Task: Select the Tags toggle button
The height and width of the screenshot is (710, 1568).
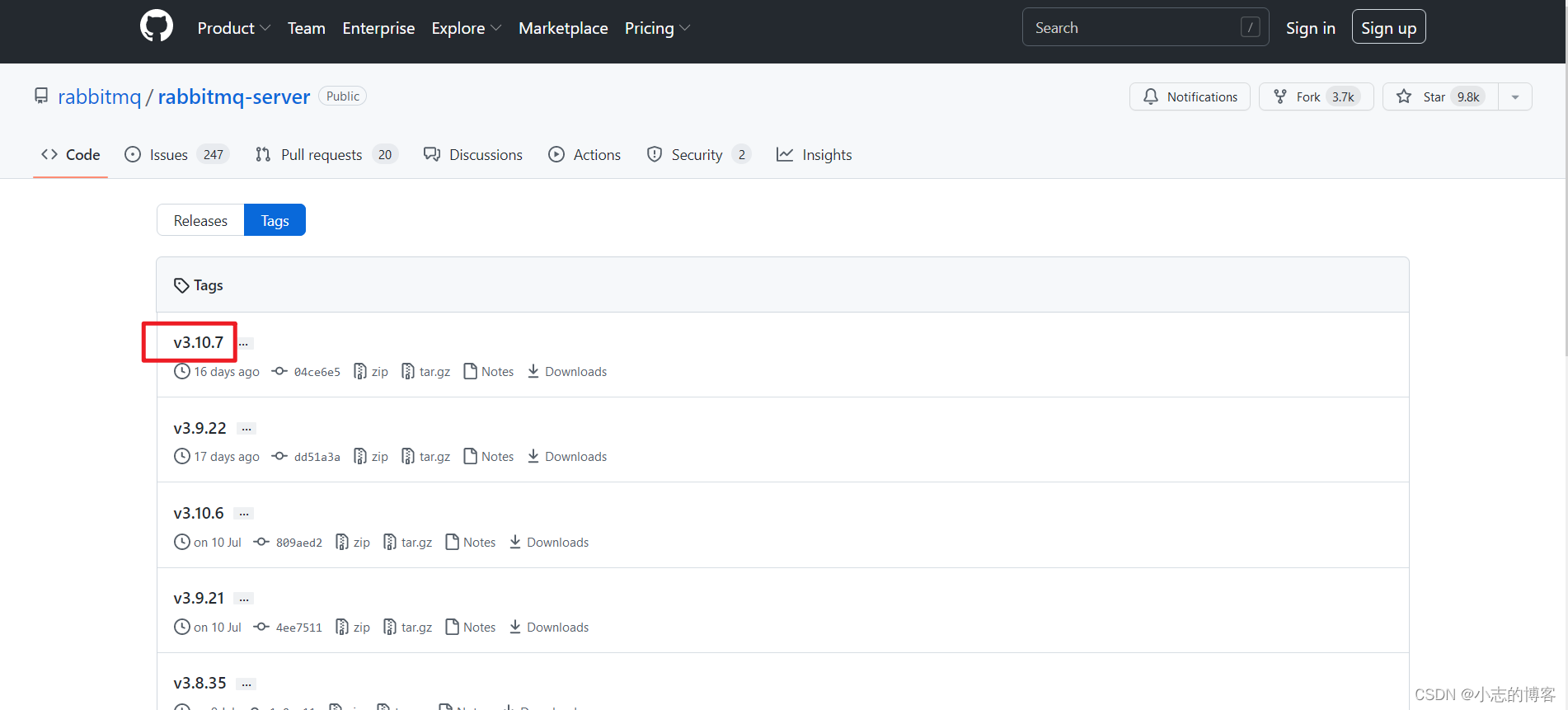Action: click(x=275, y=220)
